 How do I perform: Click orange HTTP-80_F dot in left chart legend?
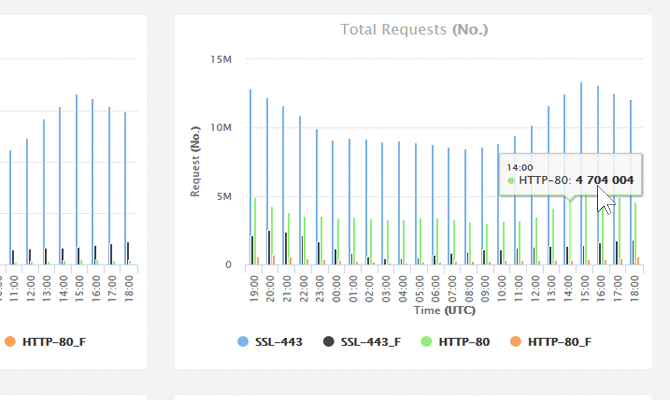tap(11, 342)
